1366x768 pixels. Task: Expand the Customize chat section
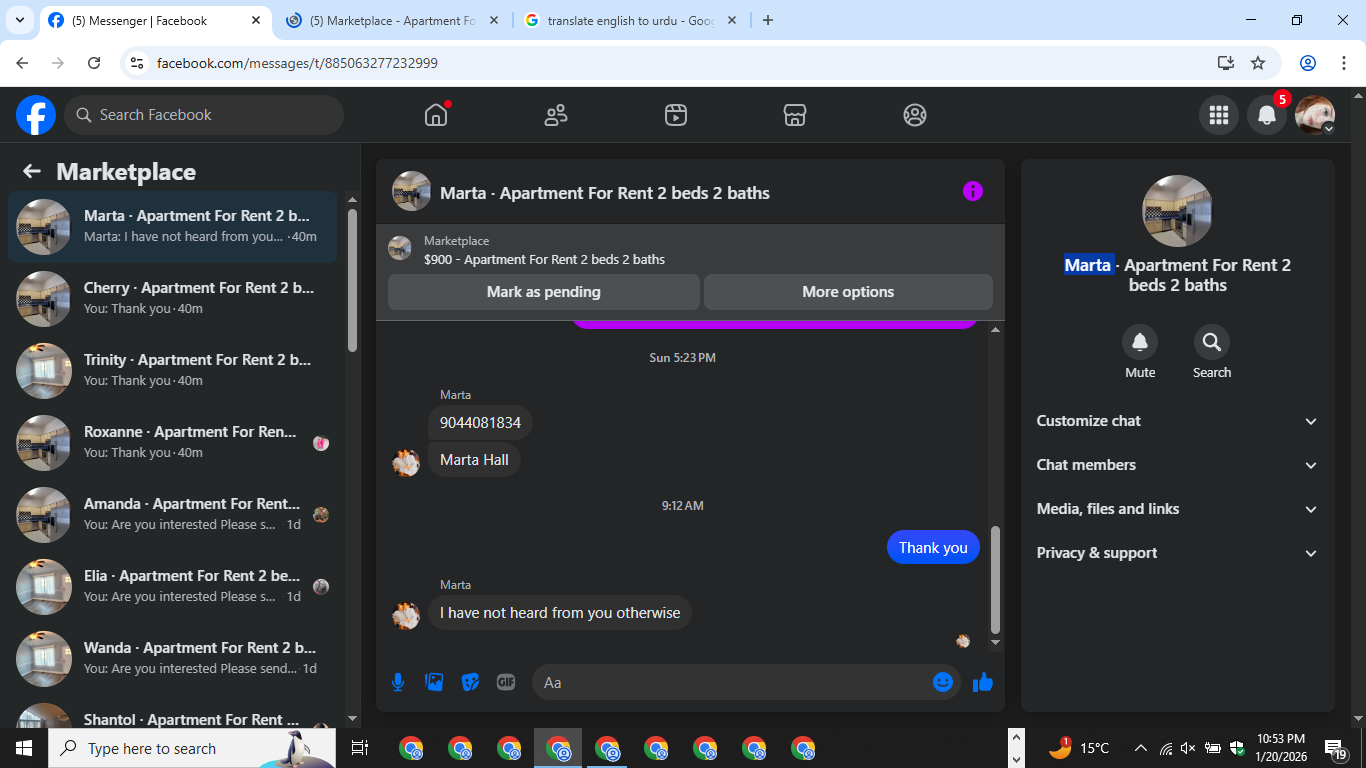[1178, 421]
